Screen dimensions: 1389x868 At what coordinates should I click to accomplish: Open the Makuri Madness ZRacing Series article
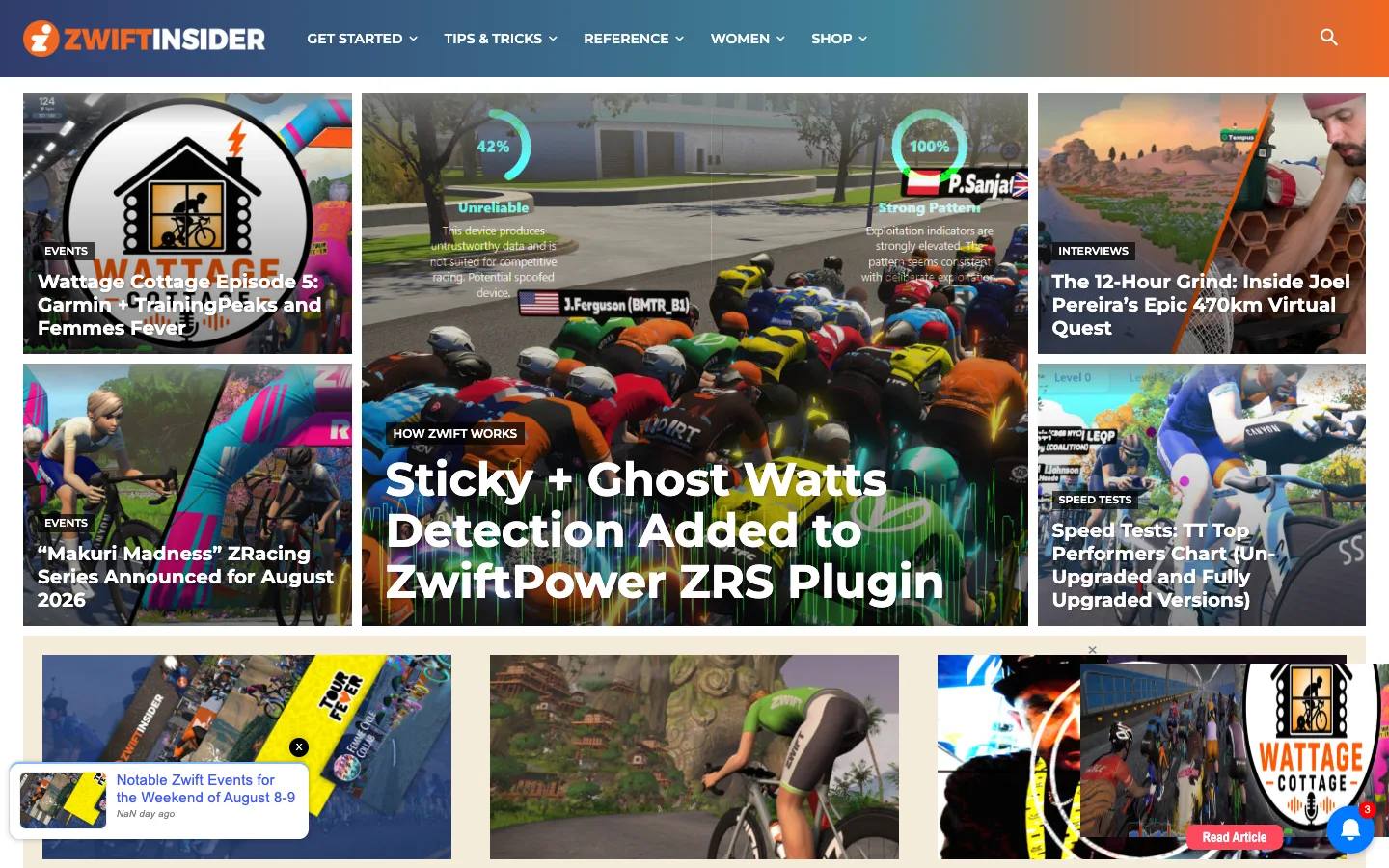point(185,577)
